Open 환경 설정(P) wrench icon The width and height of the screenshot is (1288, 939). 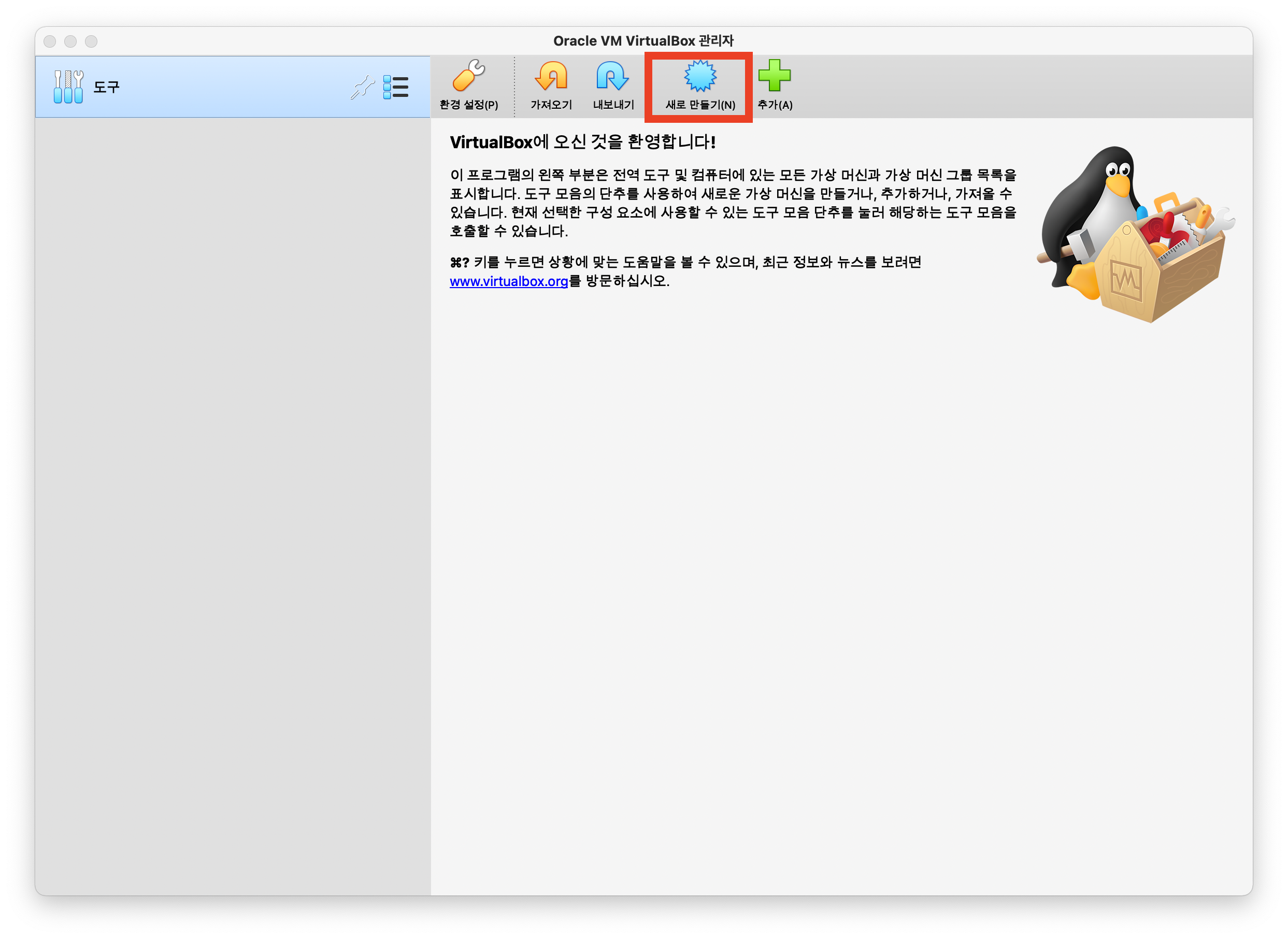coord(468,76)
